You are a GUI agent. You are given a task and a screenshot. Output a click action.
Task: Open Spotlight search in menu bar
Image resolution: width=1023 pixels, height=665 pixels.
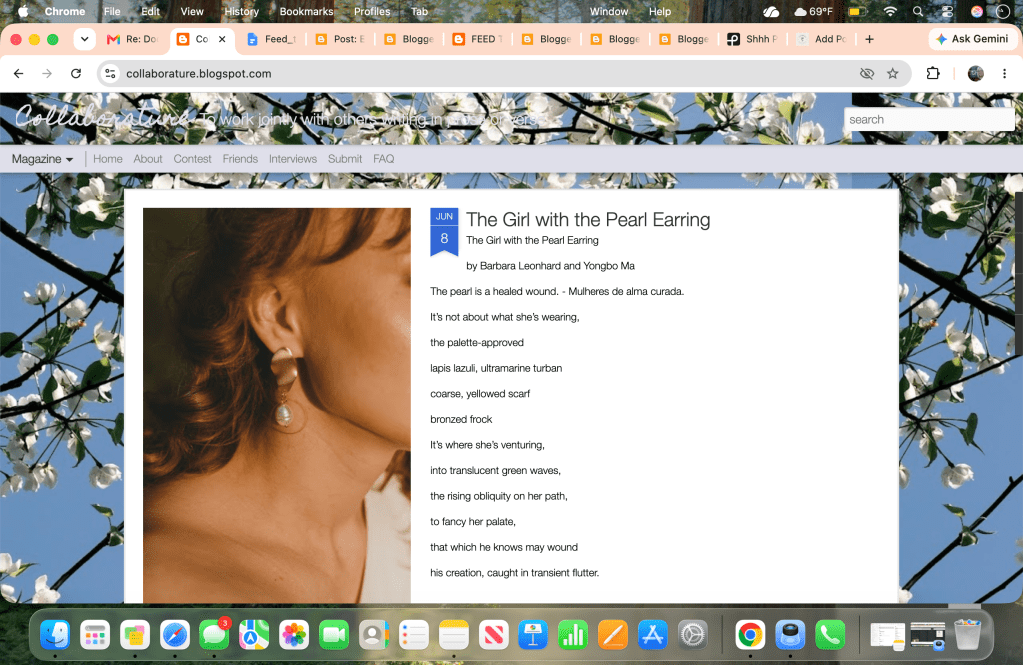pyautogui.click(x=918, y=11)
